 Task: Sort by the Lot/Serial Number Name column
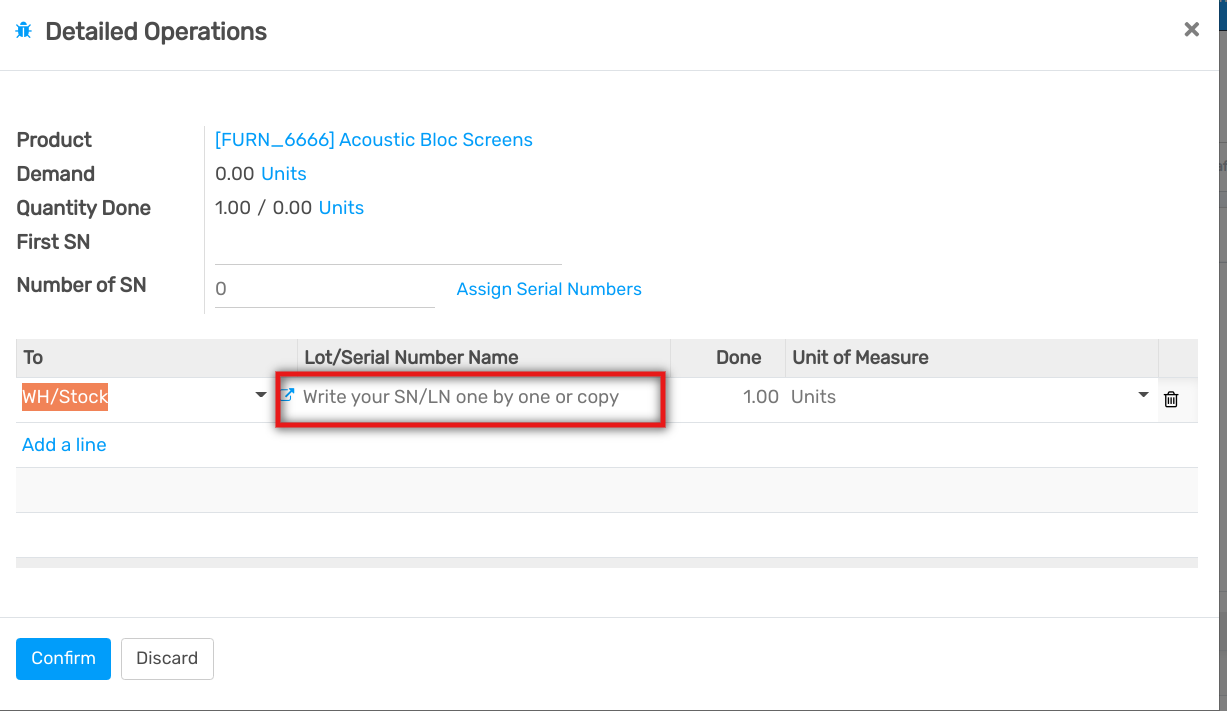[x=411, y=357]
